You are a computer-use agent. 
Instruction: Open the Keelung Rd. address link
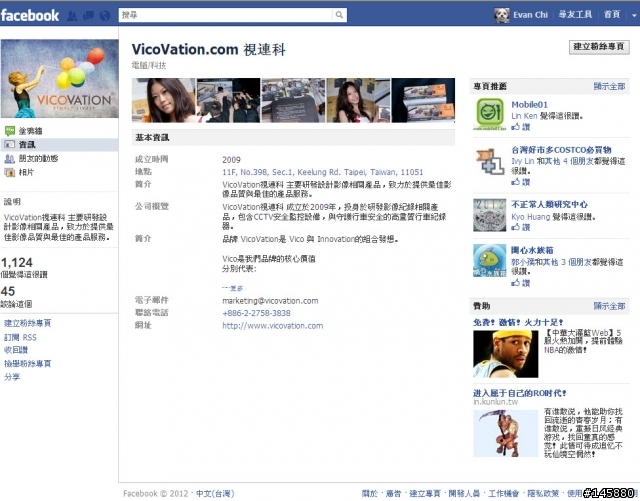pos(322,172)
